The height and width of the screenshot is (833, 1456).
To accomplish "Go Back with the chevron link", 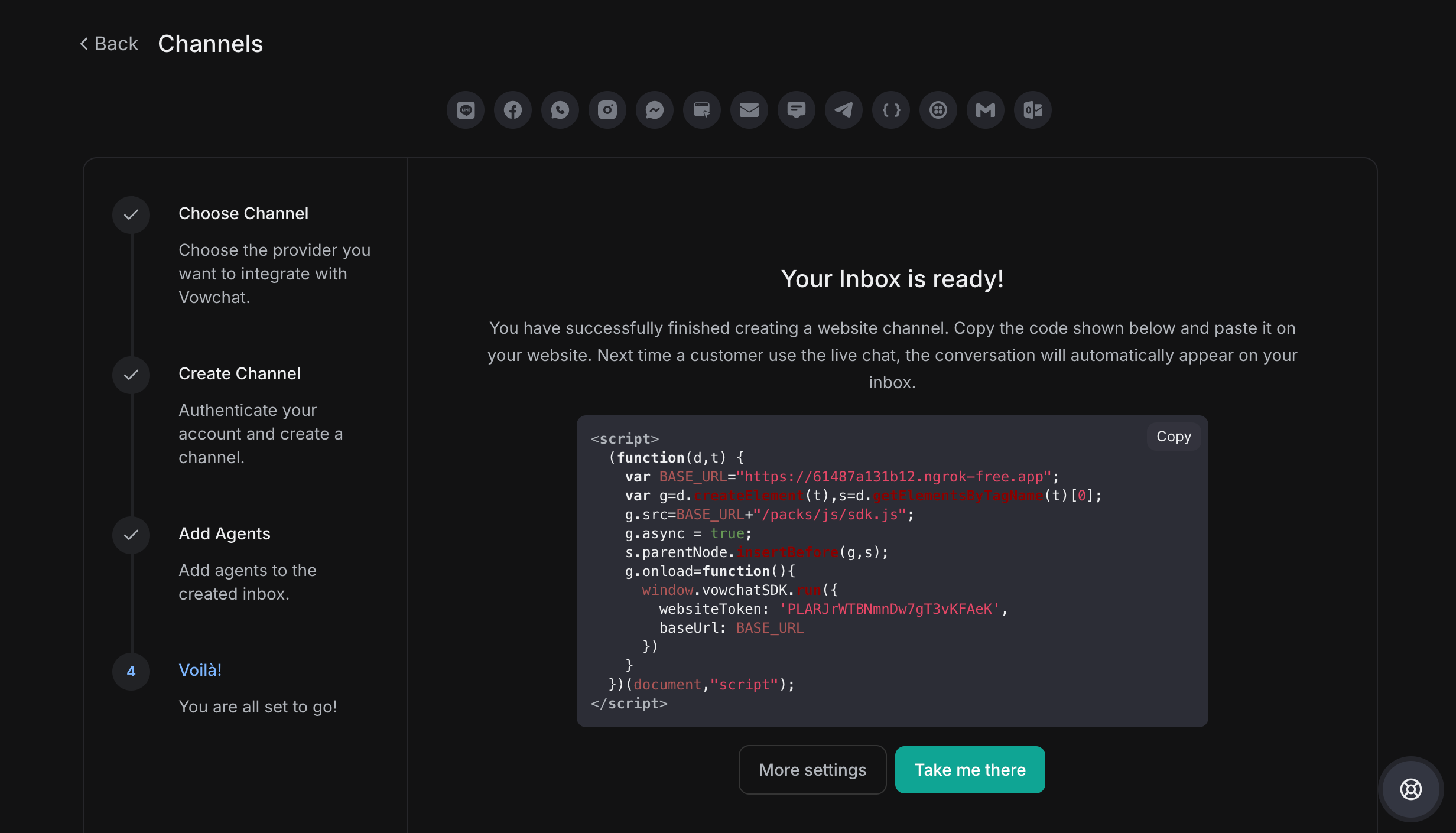I will pos(109,44).
